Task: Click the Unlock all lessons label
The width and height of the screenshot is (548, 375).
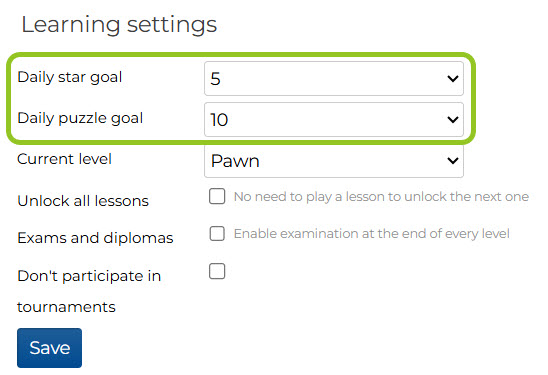Action: (83, 201)
